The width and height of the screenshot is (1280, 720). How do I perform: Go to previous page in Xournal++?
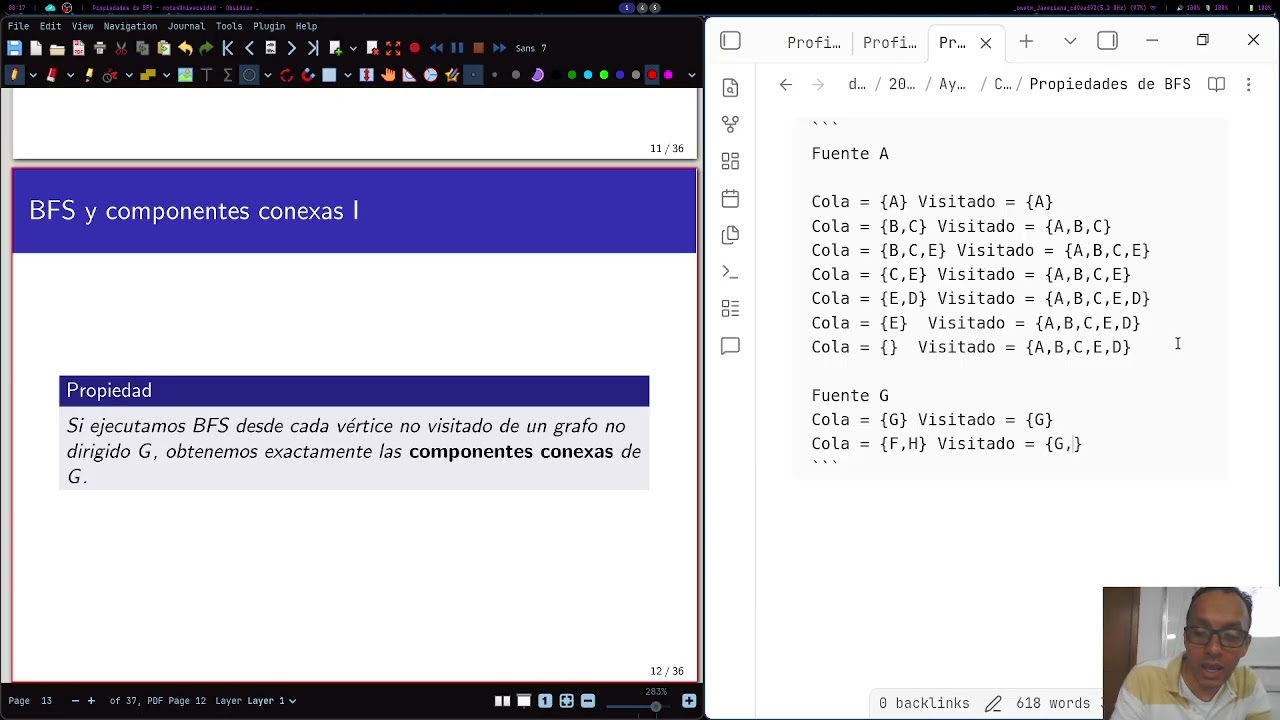coord(249,48)
